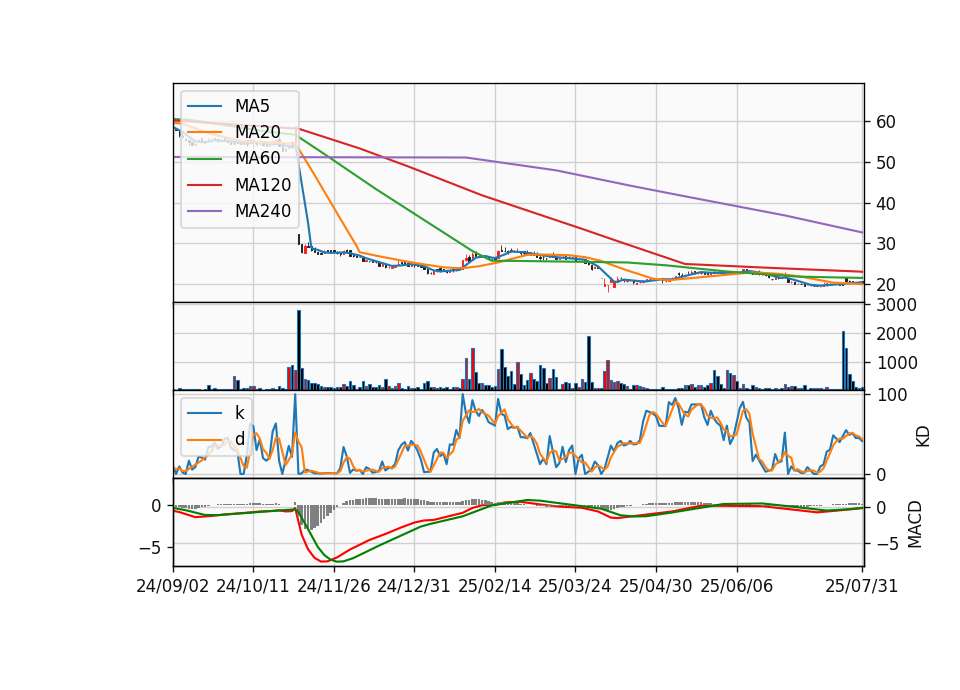Click the MA240 legend label
The width and height of the screenshot is (960, 690).
(x=263, y=211)
